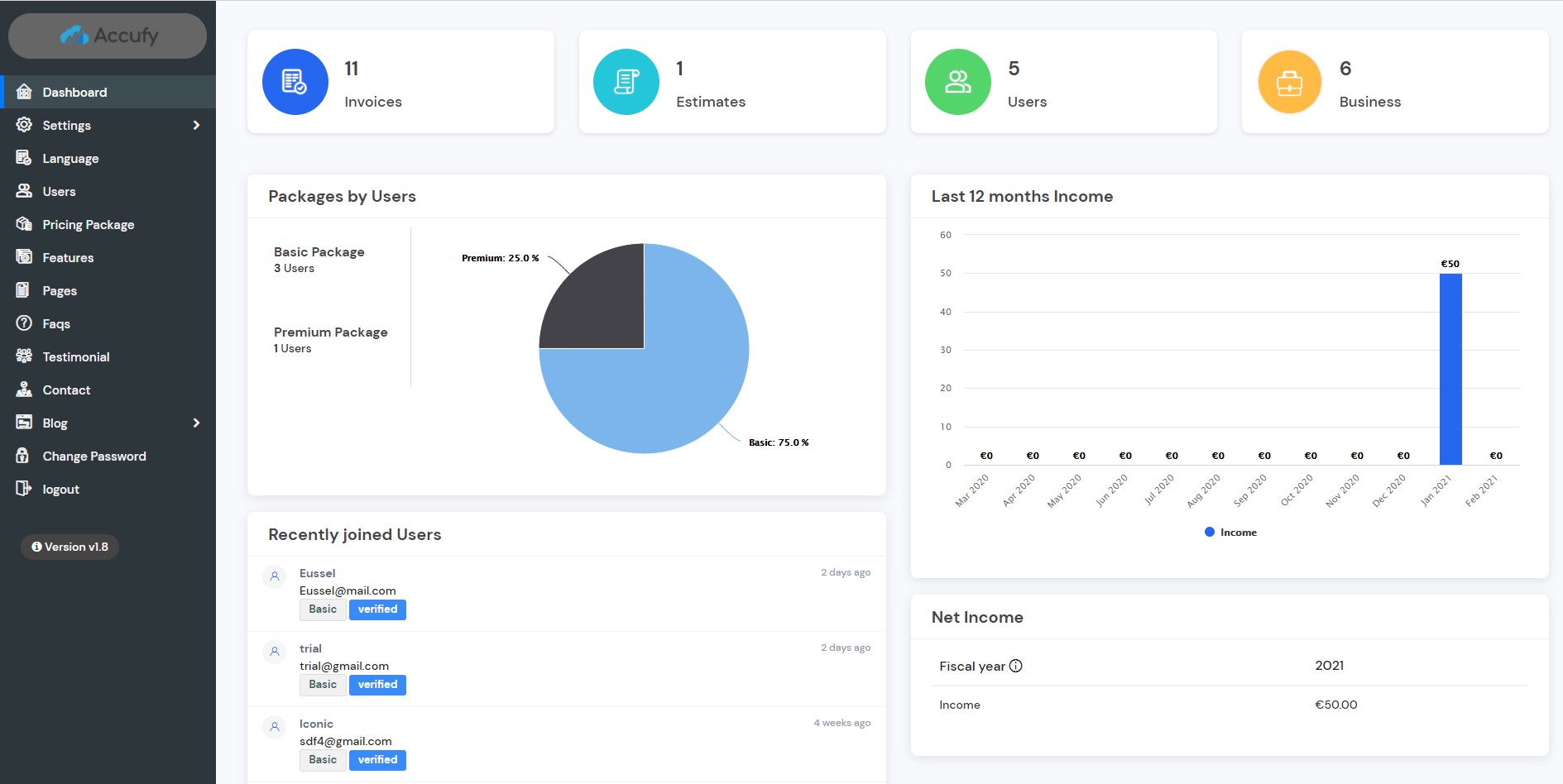Click the green Users card icon
The image size is (1563, 784).
(x=957, y=82)
